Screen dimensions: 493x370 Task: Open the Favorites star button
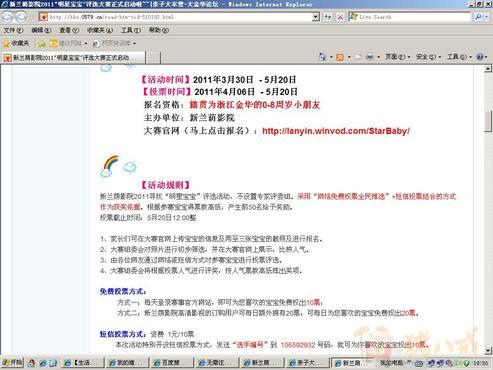pyautogui.click(x=16, y=43)
